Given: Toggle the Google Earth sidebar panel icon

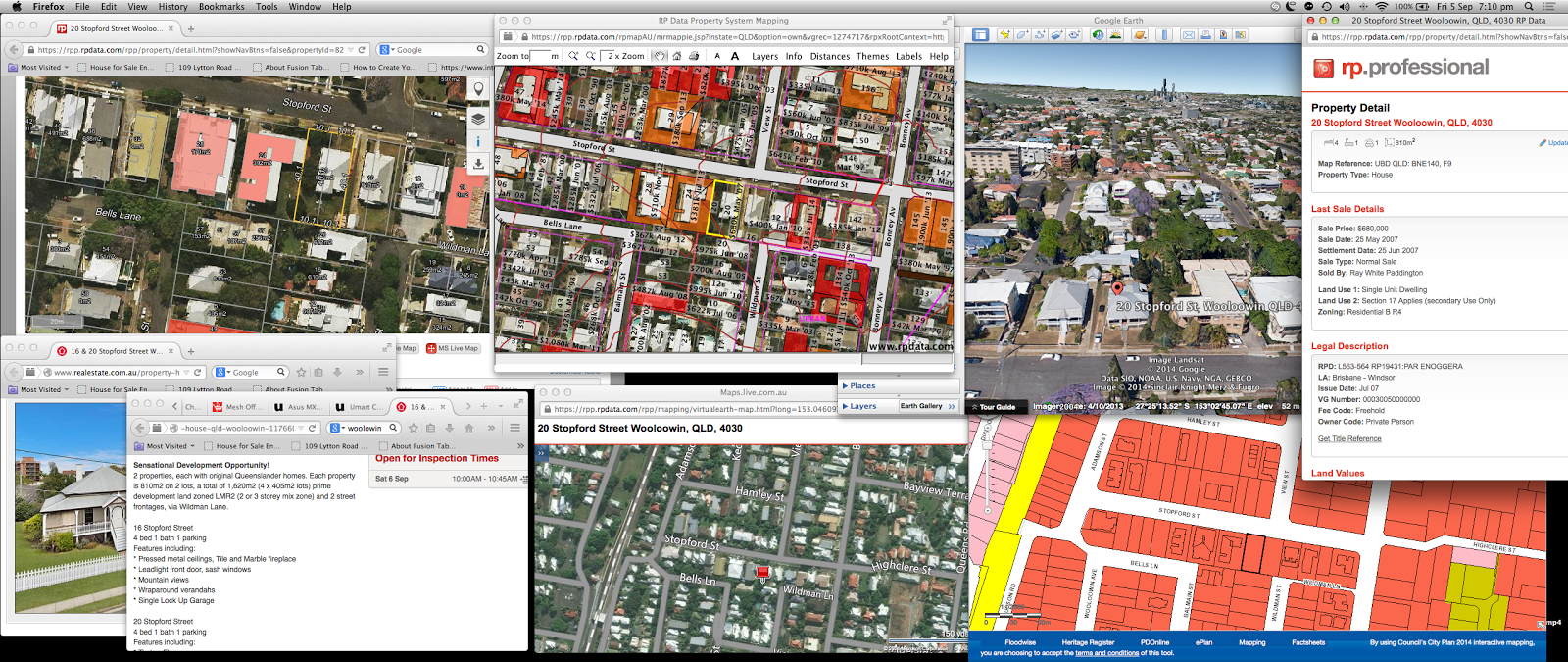Looking at the screenshot, I should 980,34.
